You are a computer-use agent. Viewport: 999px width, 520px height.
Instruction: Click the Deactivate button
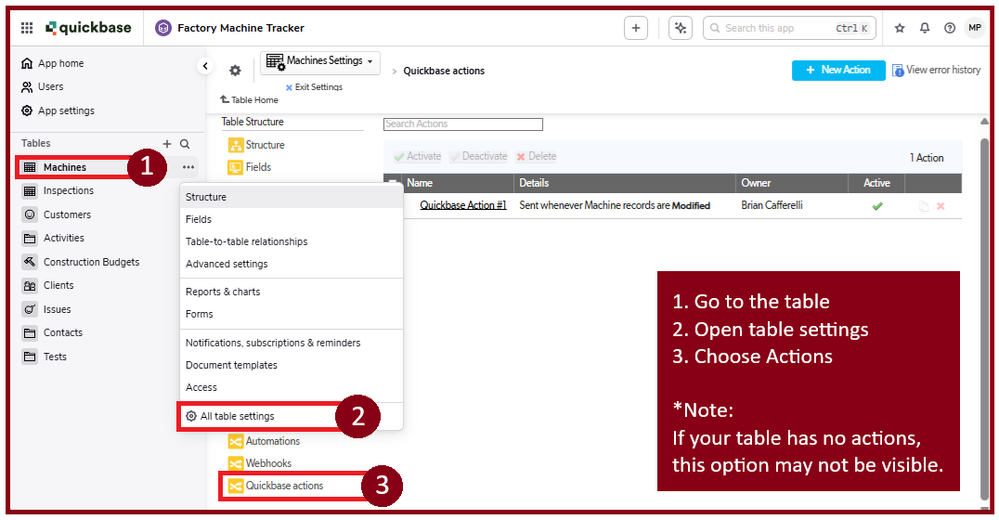click(478, 157)
